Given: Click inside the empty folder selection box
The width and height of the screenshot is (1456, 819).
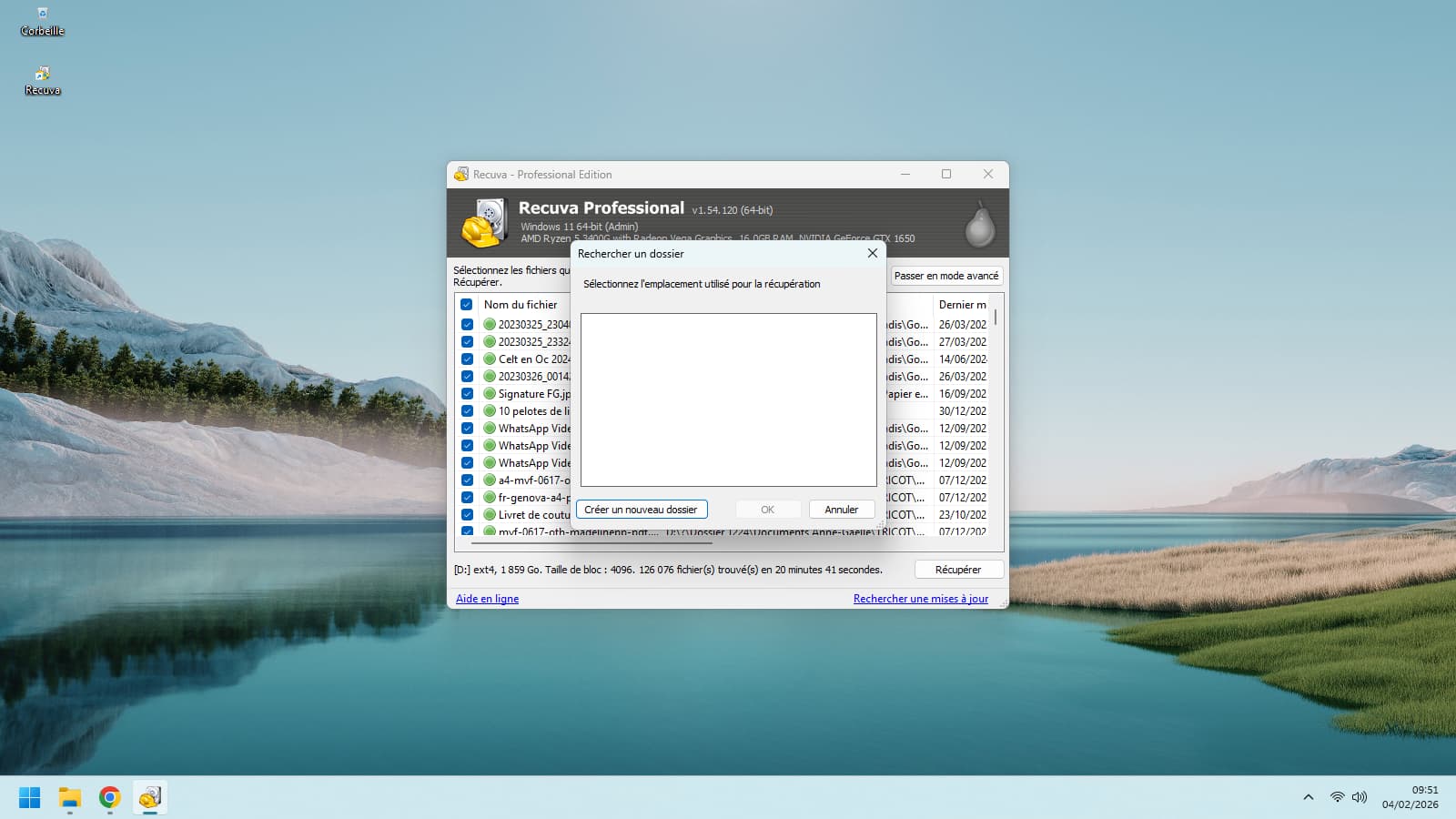Looking at the screenshot, I should [728, 400].
